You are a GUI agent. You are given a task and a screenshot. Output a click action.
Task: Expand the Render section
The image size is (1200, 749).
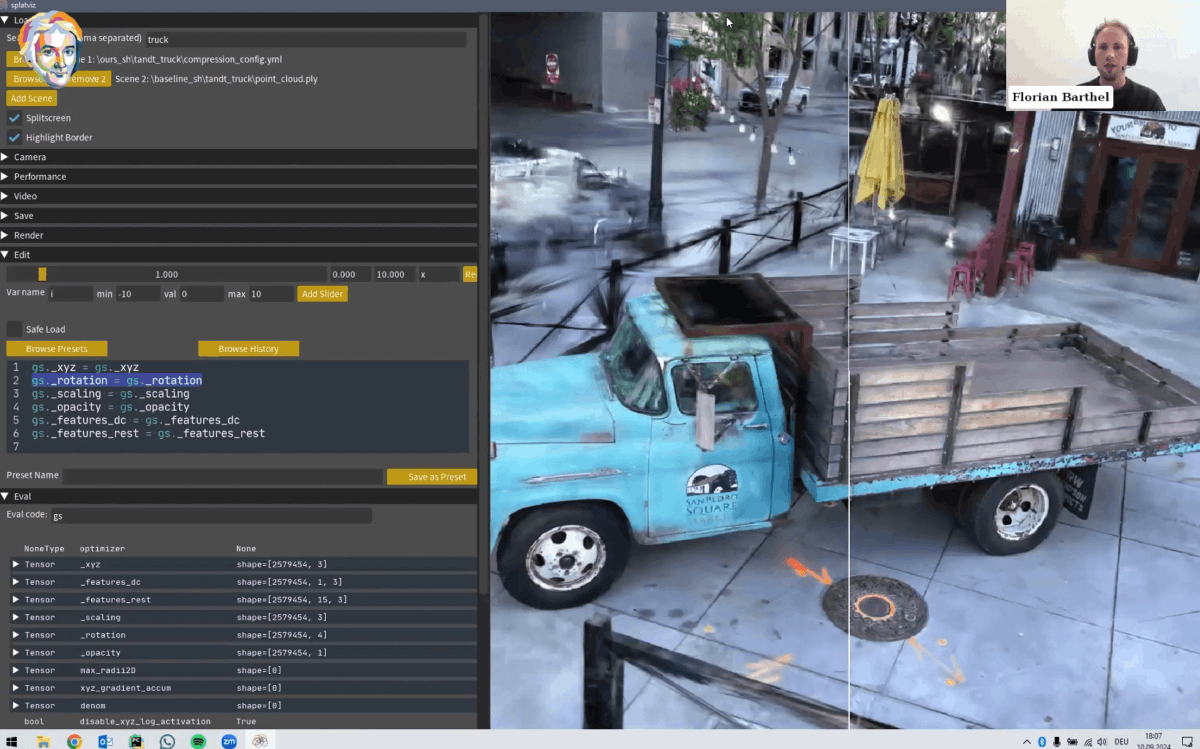238,235
